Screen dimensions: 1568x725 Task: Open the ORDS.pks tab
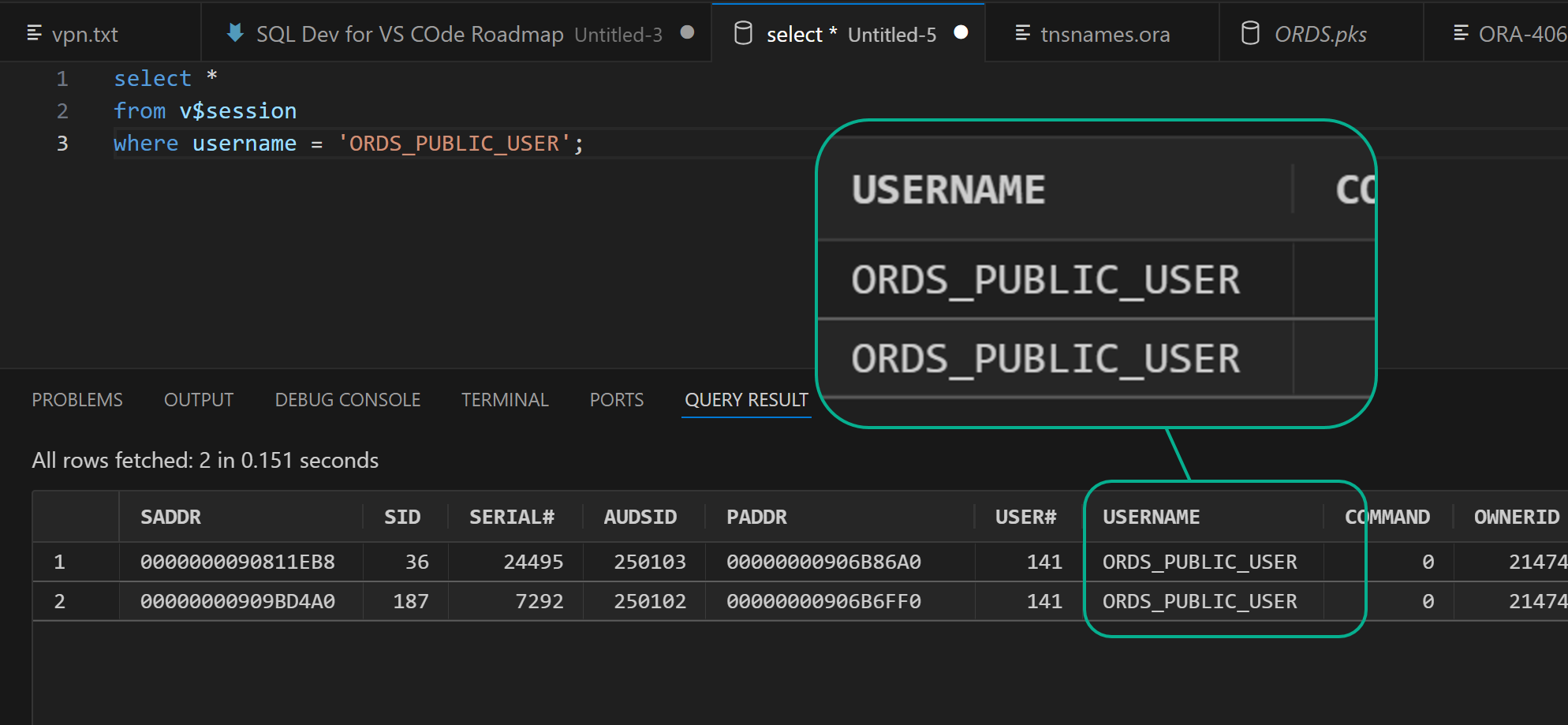(x=1321, y=34)
